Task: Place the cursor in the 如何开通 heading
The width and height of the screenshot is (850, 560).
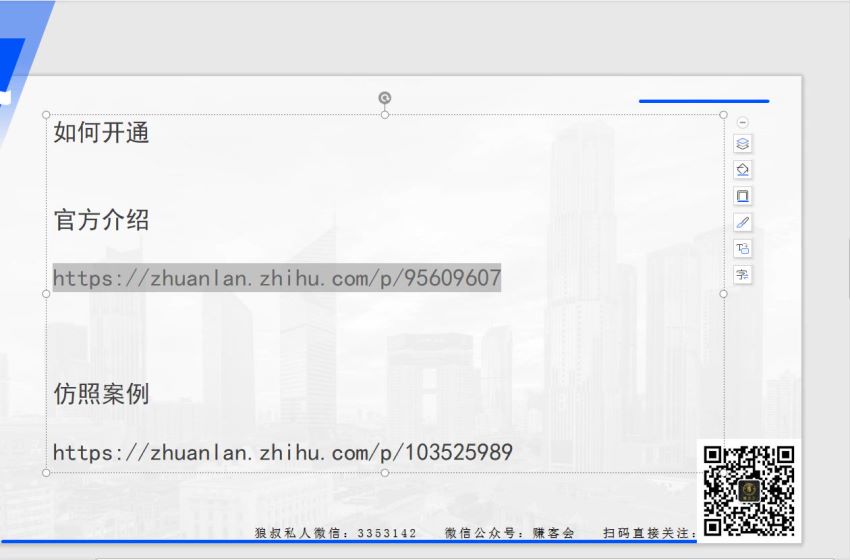Action: point(101,133)
